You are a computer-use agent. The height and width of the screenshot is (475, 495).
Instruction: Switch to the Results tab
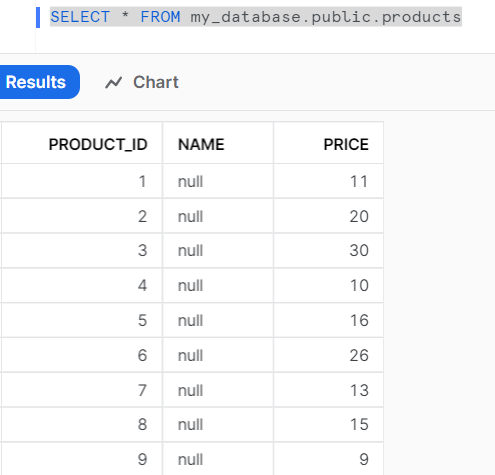coord(38,82)
